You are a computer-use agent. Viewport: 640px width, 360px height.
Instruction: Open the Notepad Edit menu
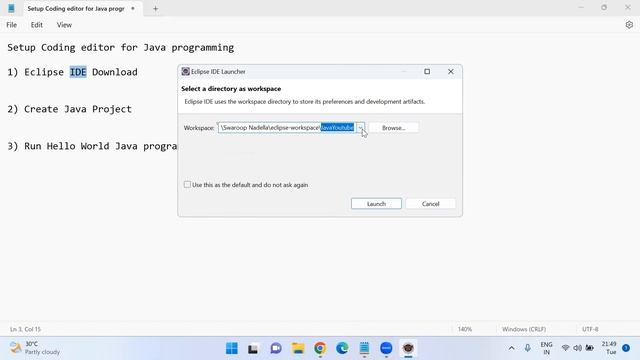tap(36, 25)
